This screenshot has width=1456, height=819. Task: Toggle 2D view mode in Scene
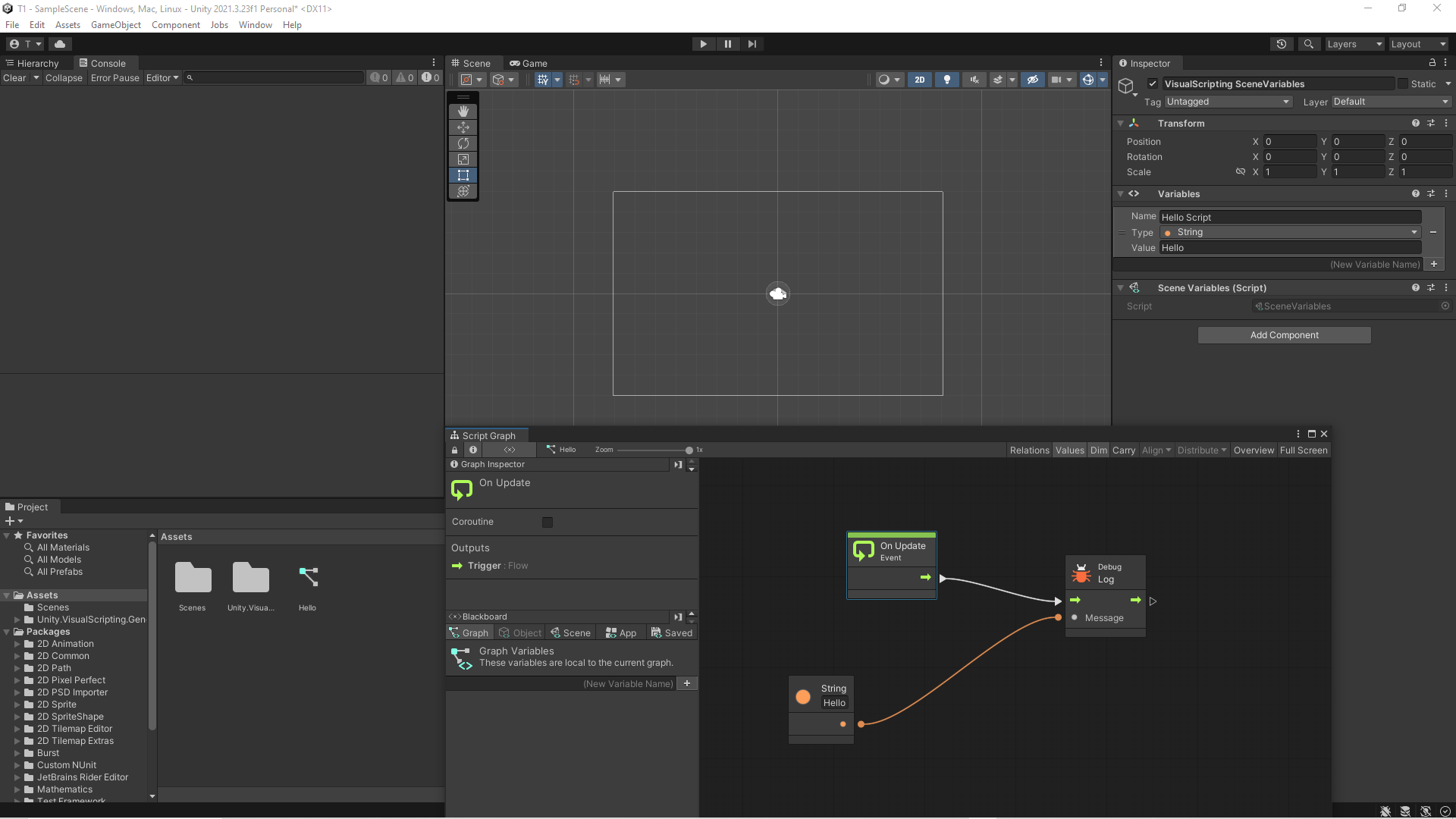point(919,80)
